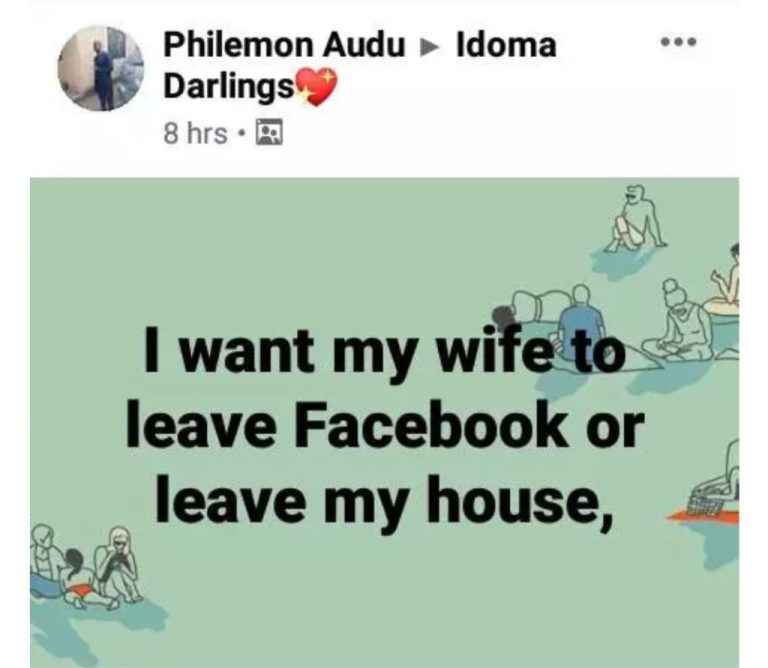768x668 pixels.
Task: Click Philemon Audu's profile picture
Action: [x=101, y=69]
